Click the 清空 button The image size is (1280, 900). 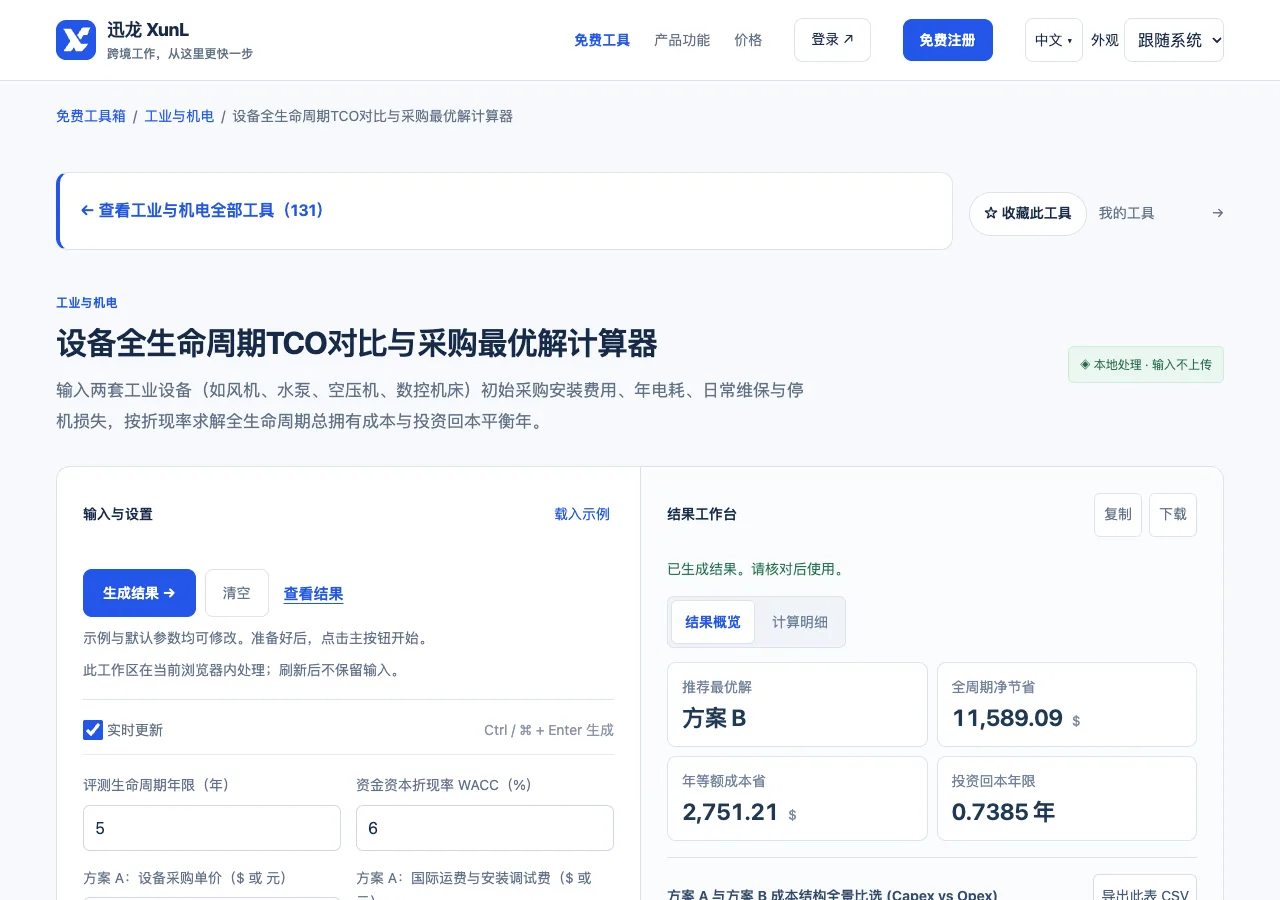pos(237,593)
